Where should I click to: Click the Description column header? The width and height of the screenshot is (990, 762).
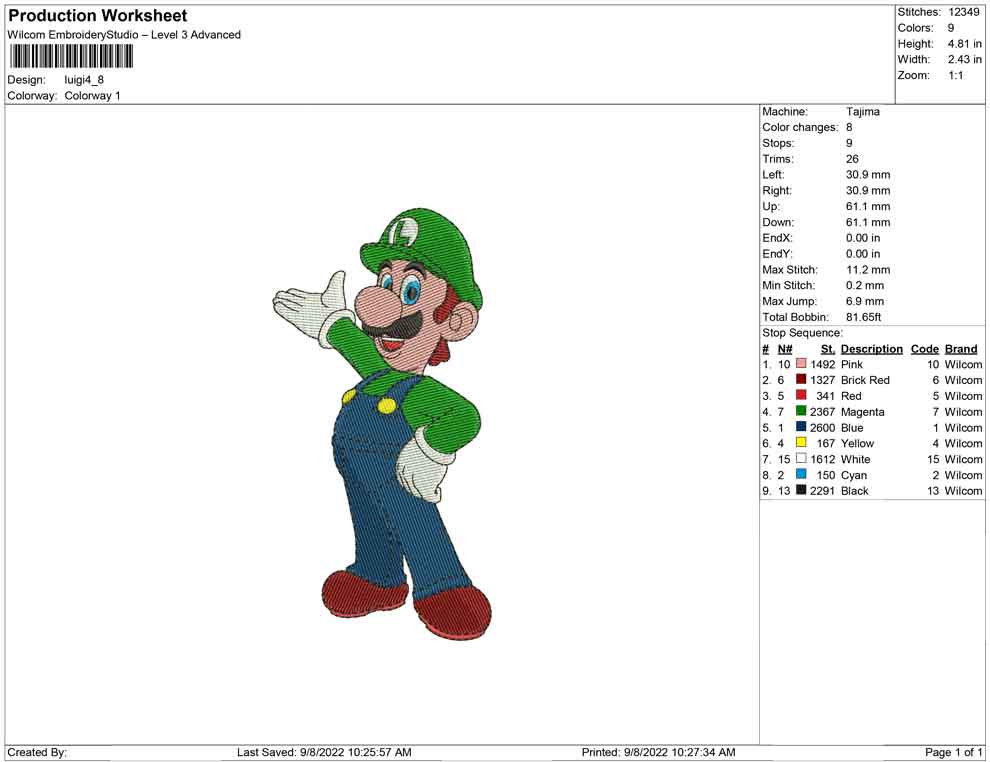coord(871,349)
